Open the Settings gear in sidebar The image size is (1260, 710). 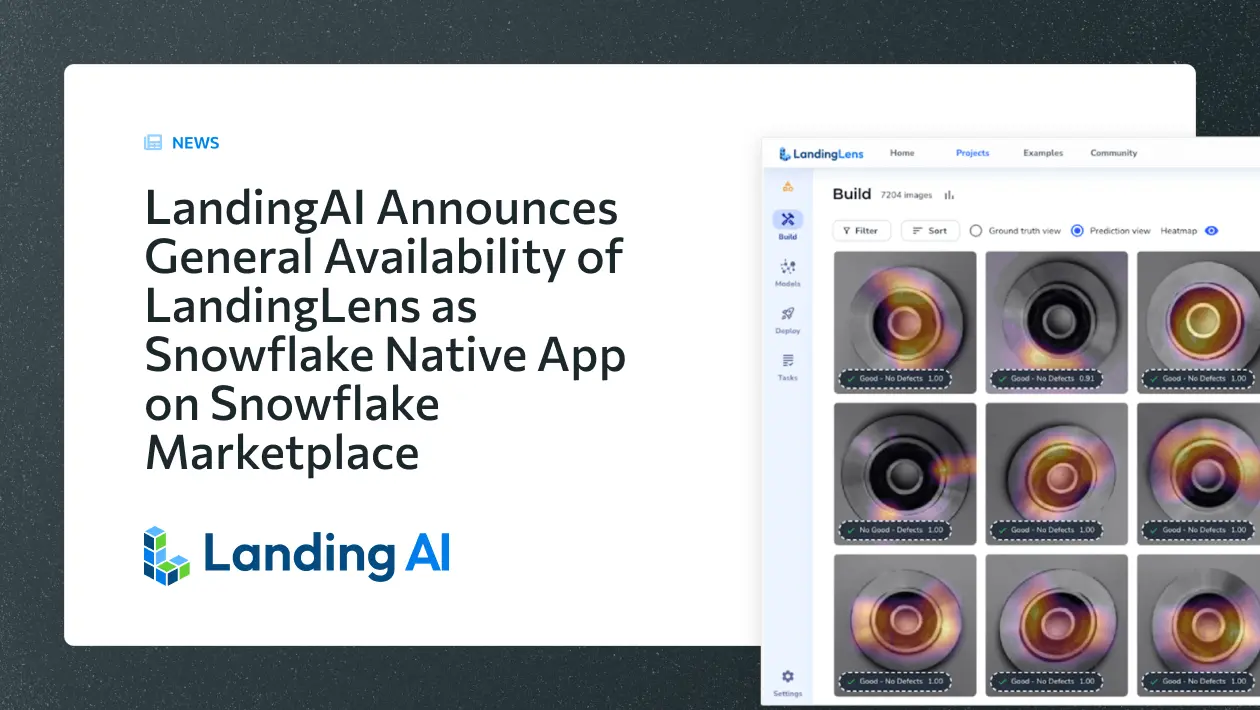click(788, 677)
